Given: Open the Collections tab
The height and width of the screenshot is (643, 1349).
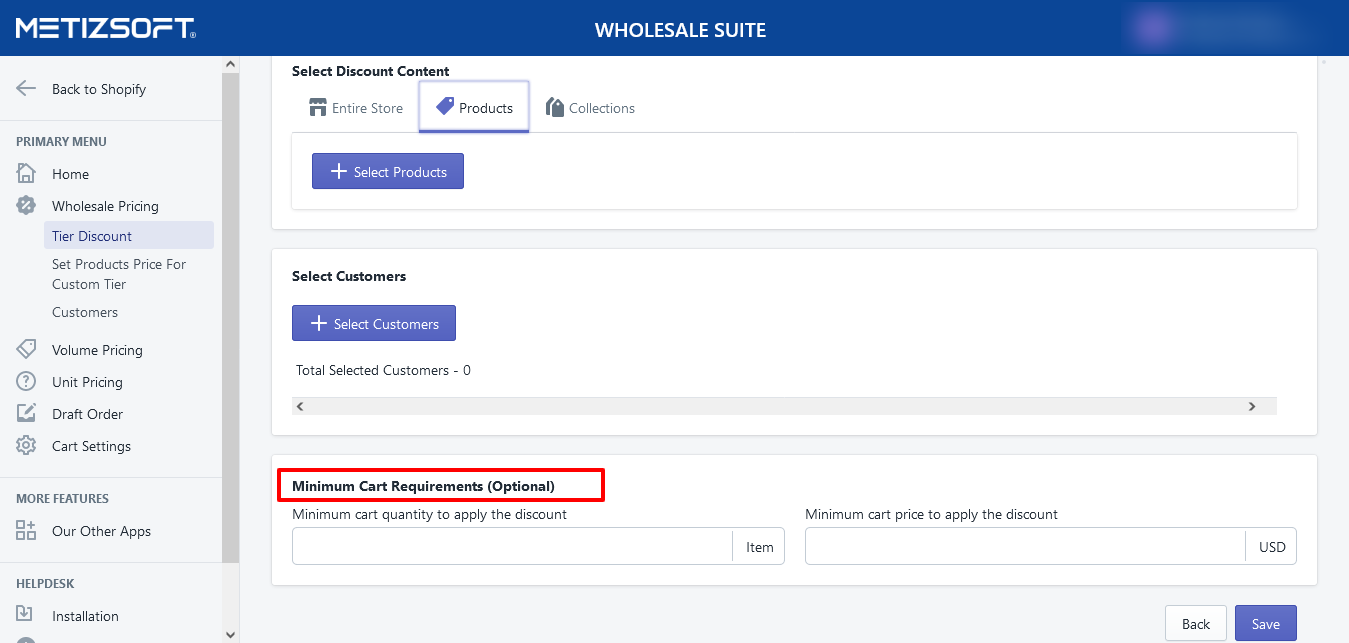Looking at the screenshot, I should tap(590, 108).
